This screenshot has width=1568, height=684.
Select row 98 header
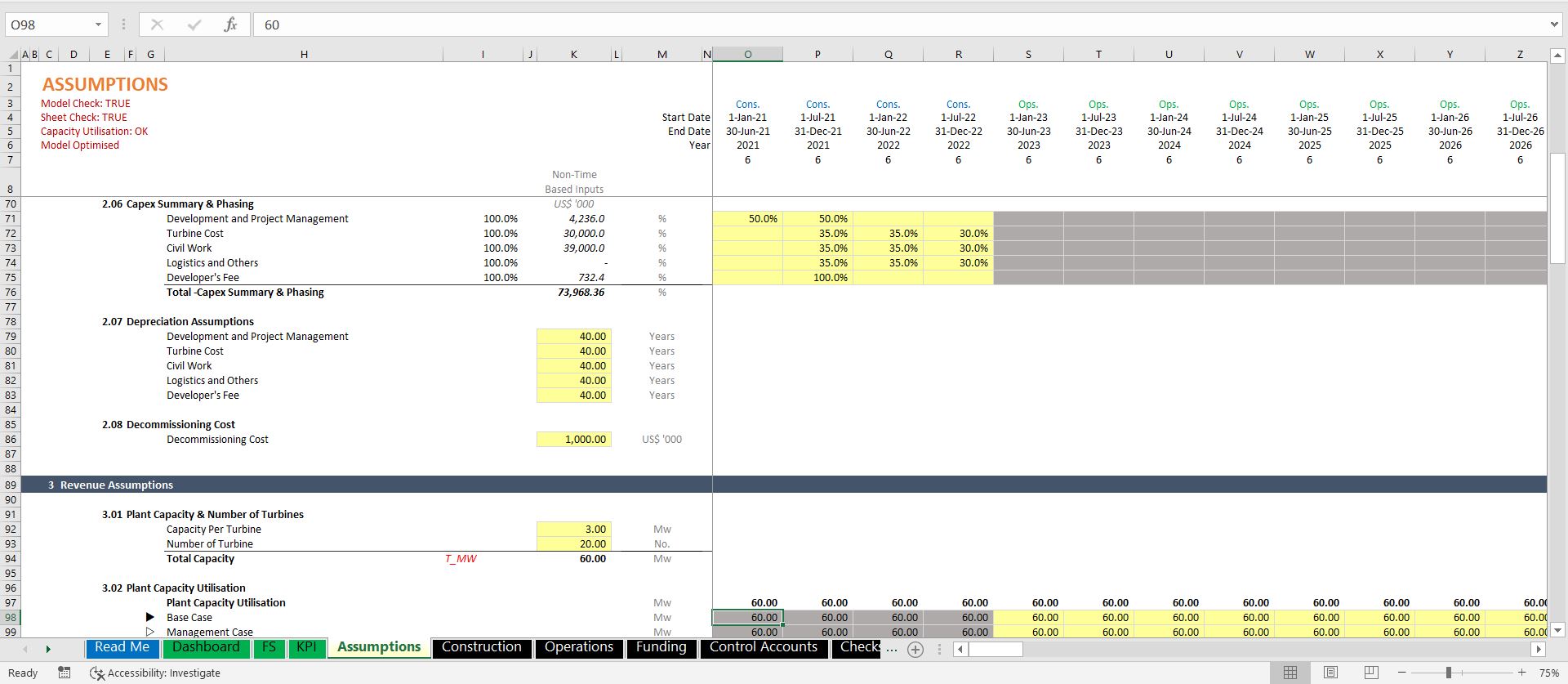coord(10,617)
